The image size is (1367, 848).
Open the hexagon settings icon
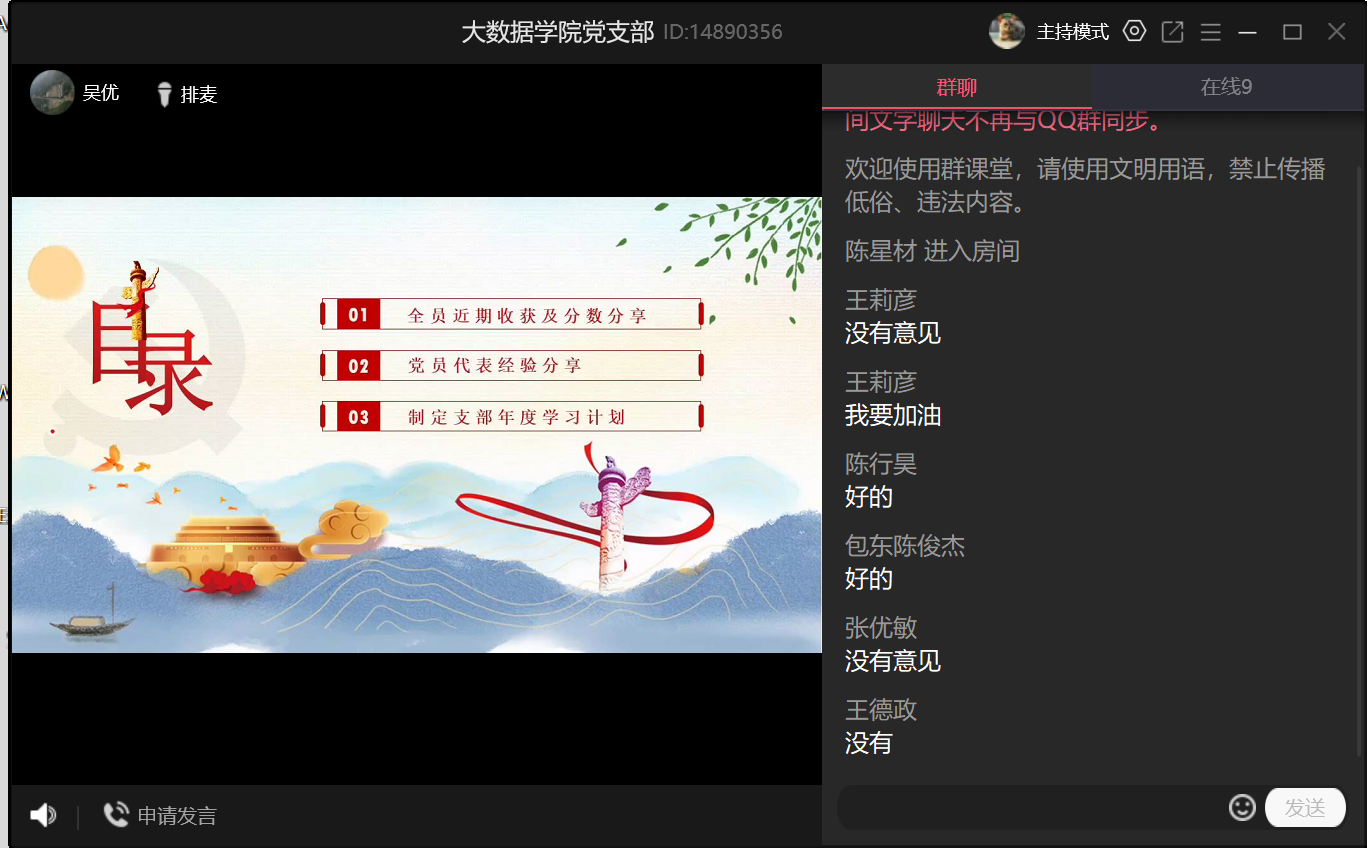(1134, 31)
